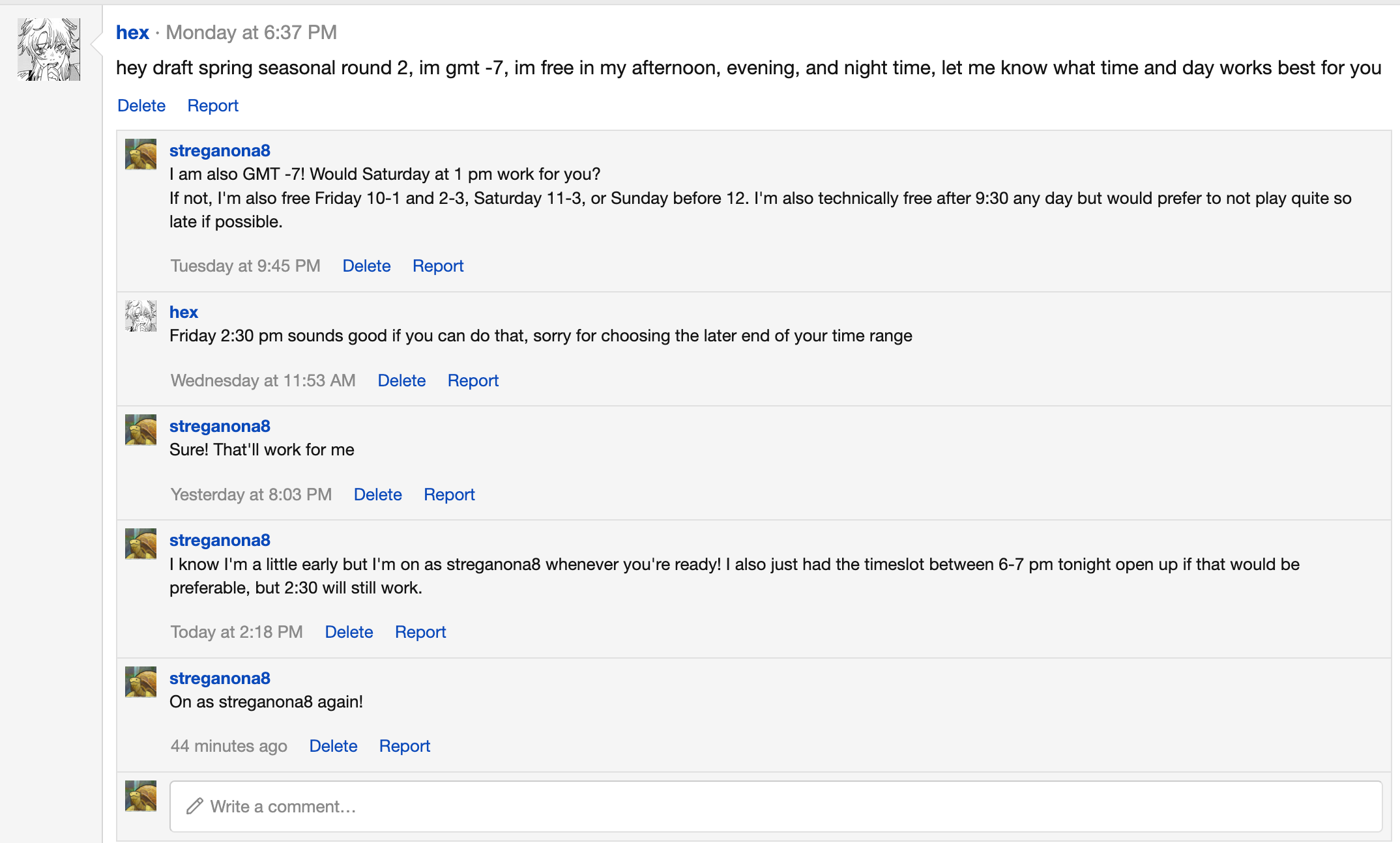This screenshot has height=843, width=1400.
Task: Open hex's large manga avatar
Action: [49, 50]
